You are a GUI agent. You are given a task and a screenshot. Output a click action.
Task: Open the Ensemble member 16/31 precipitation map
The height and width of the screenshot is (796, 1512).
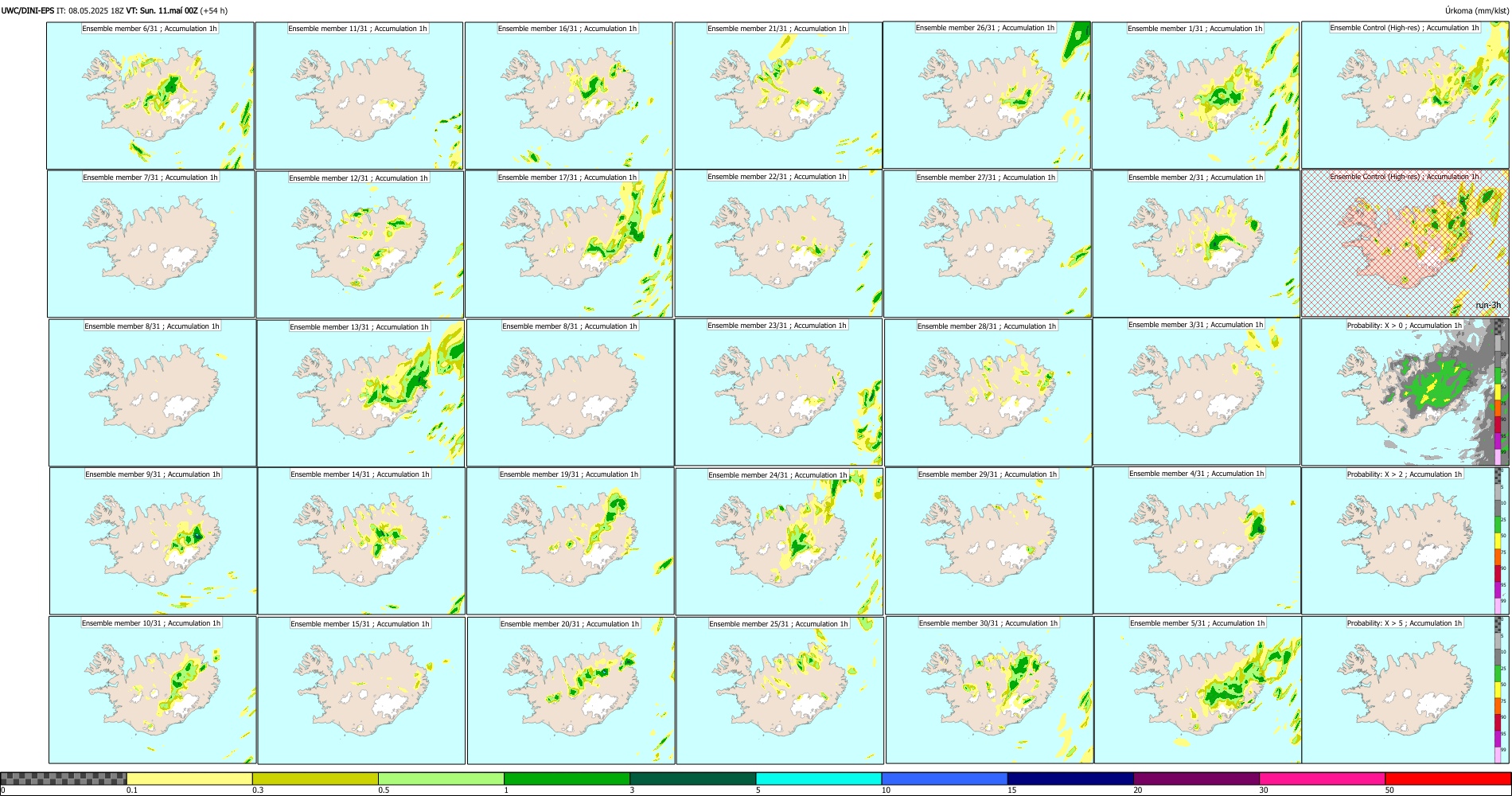click(x=568, y=96)
